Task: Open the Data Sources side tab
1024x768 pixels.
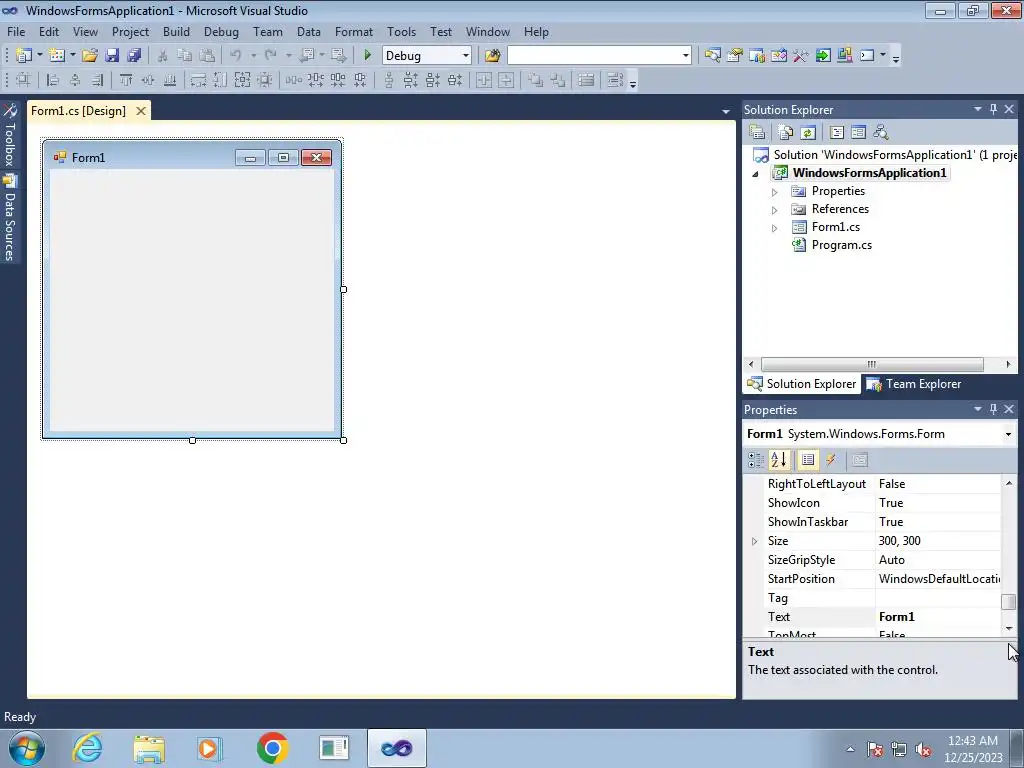Action: point(9,218)
